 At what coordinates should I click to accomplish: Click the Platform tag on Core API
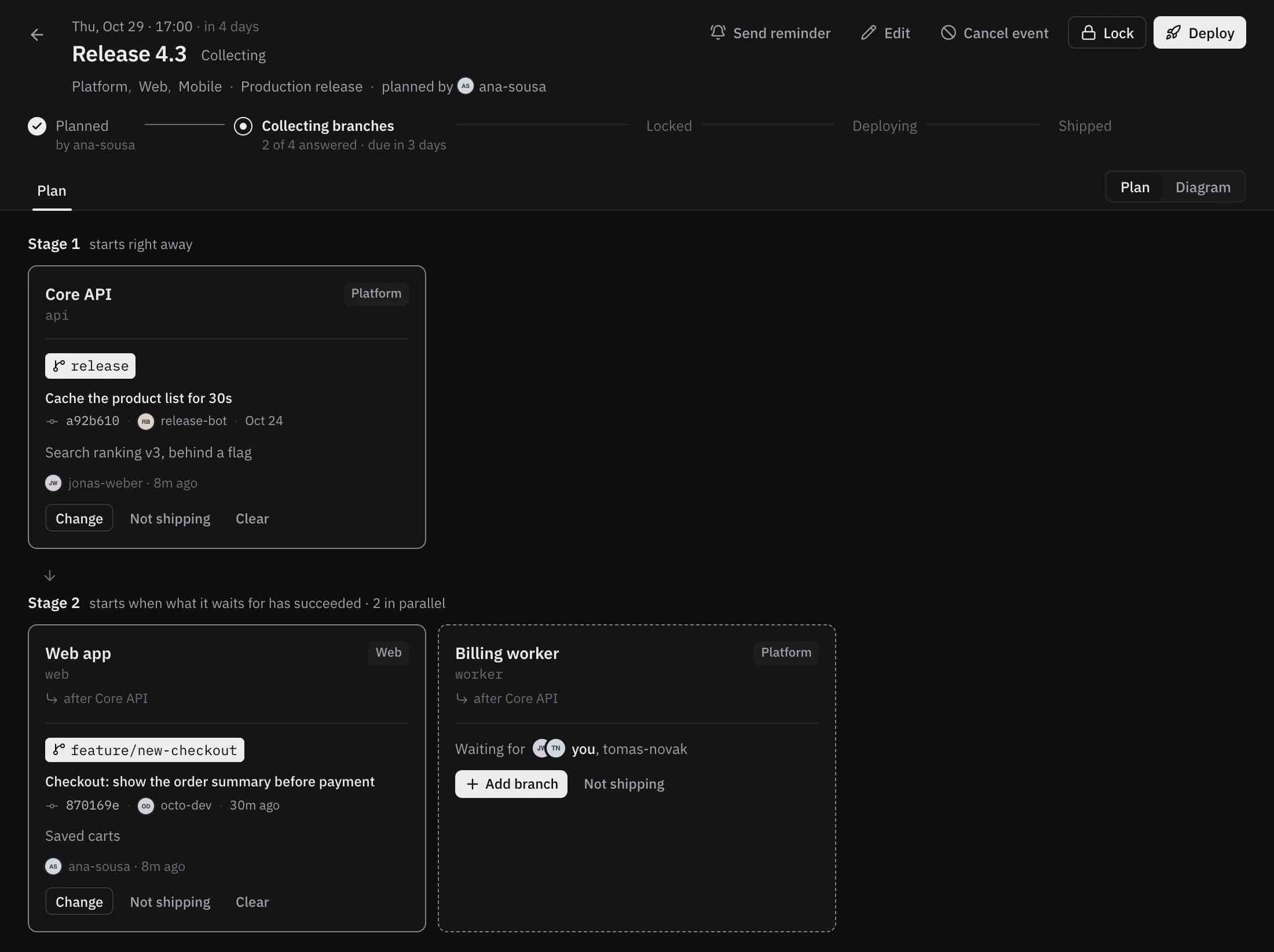coord(376,294)
